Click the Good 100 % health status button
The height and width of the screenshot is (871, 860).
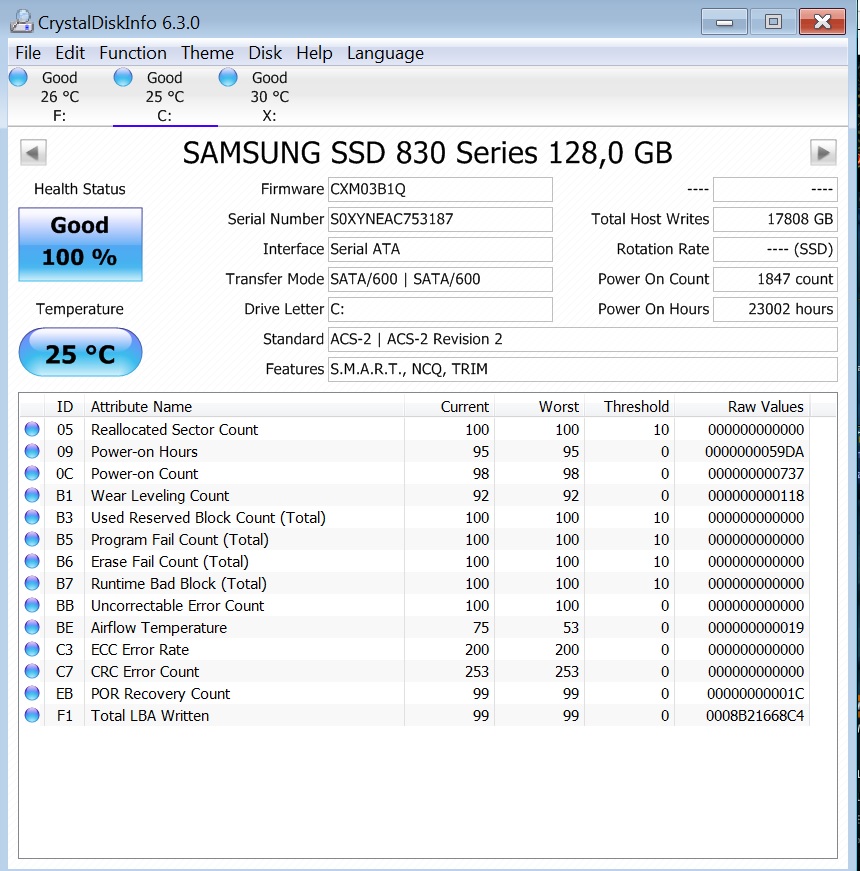[x=81, y=244]
